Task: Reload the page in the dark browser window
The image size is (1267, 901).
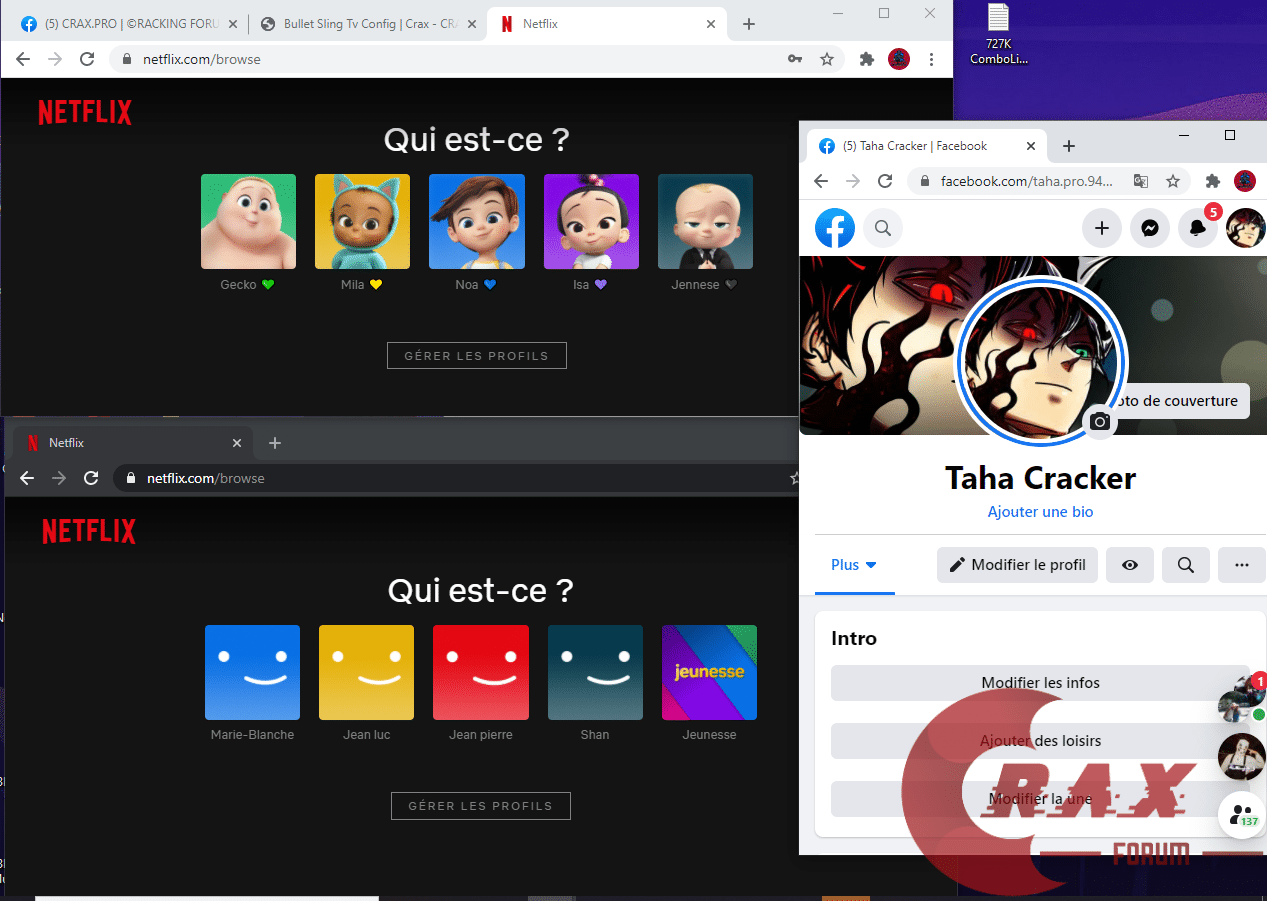Action: coord(91,478)
